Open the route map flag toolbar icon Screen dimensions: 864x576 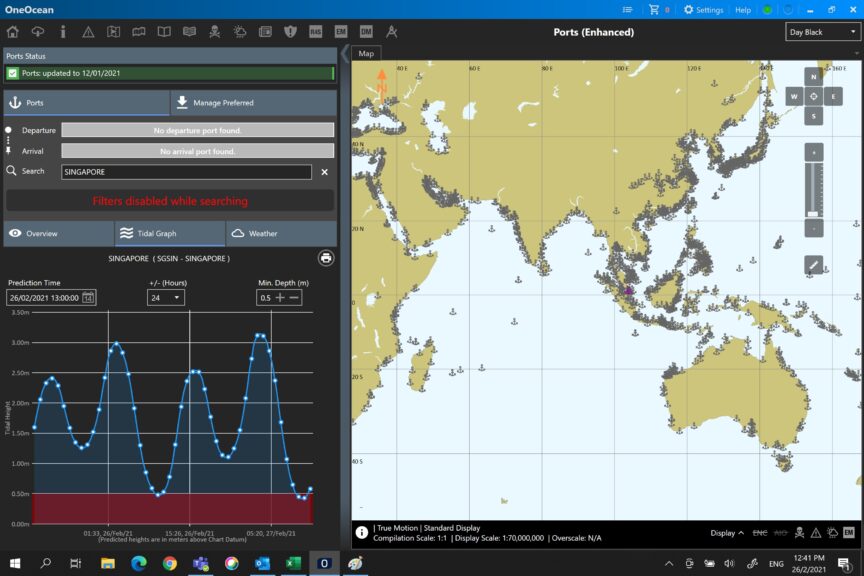(x=114, y=32)
